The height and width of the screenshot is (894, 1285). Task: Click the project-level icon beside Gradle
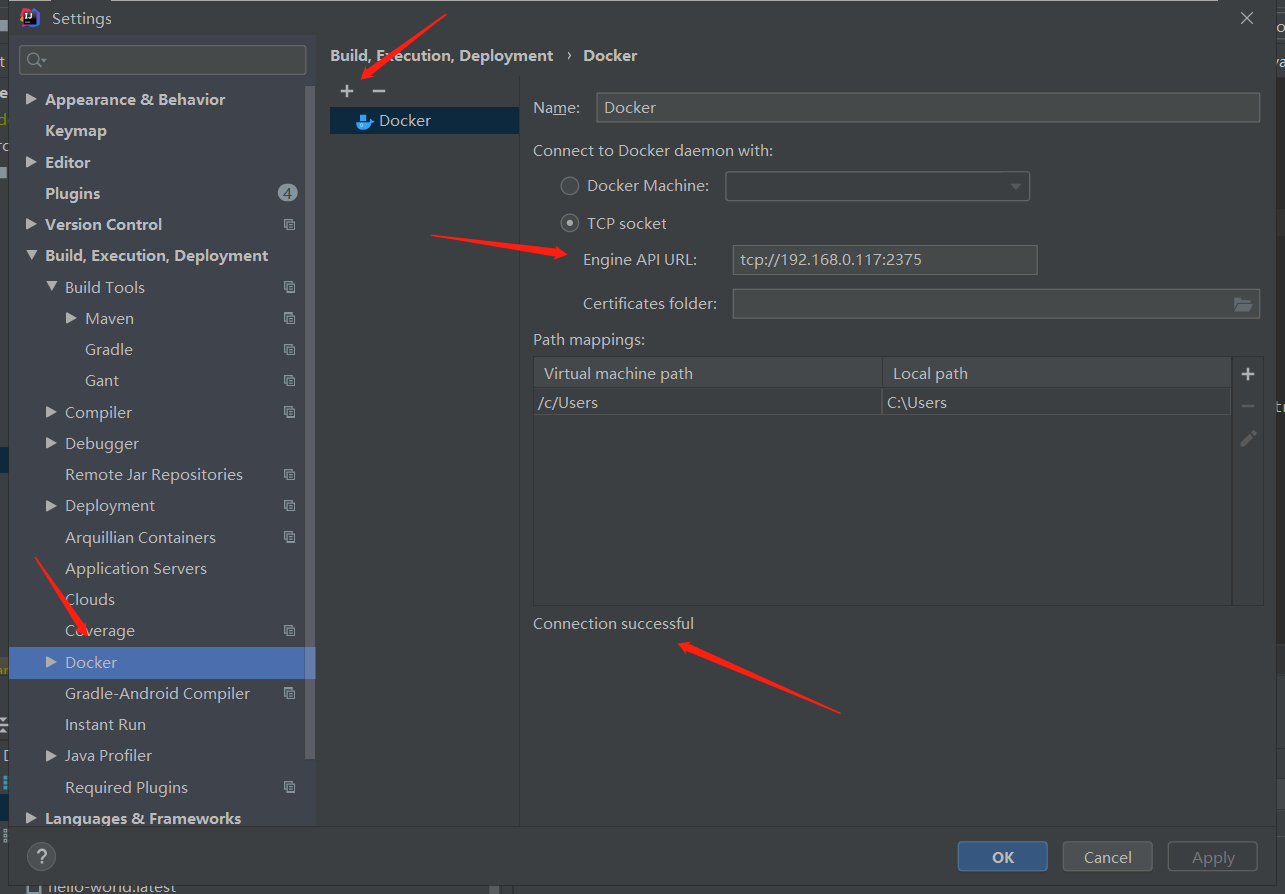(289, 350)
